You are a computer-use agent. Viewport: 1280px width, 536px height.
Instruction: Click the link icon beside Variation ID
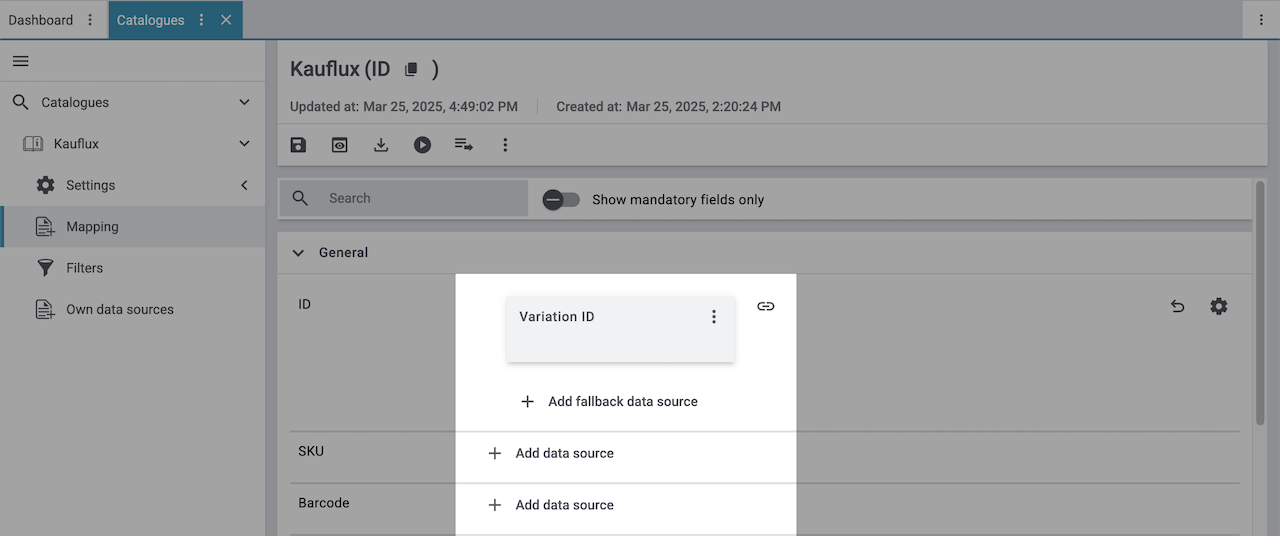click(765, 306)
